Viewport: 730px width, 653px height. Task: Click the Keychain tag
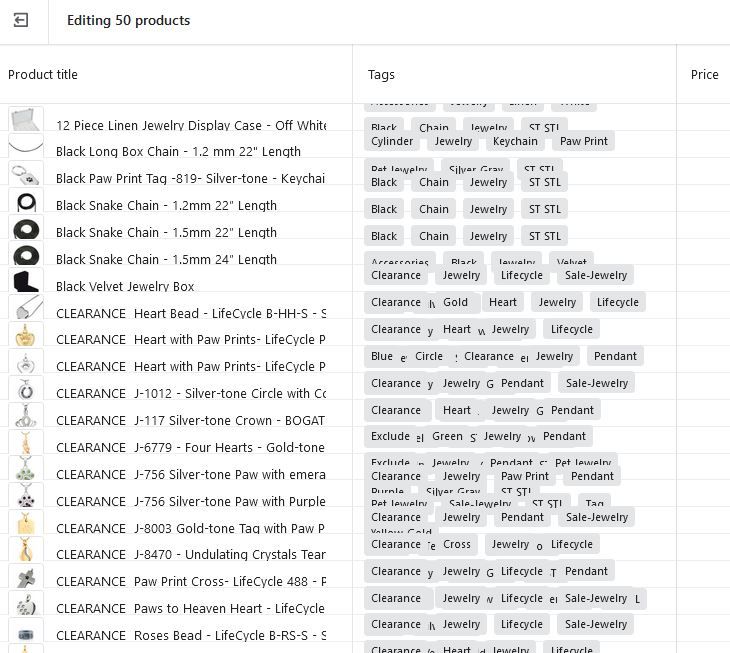[515, 142]
